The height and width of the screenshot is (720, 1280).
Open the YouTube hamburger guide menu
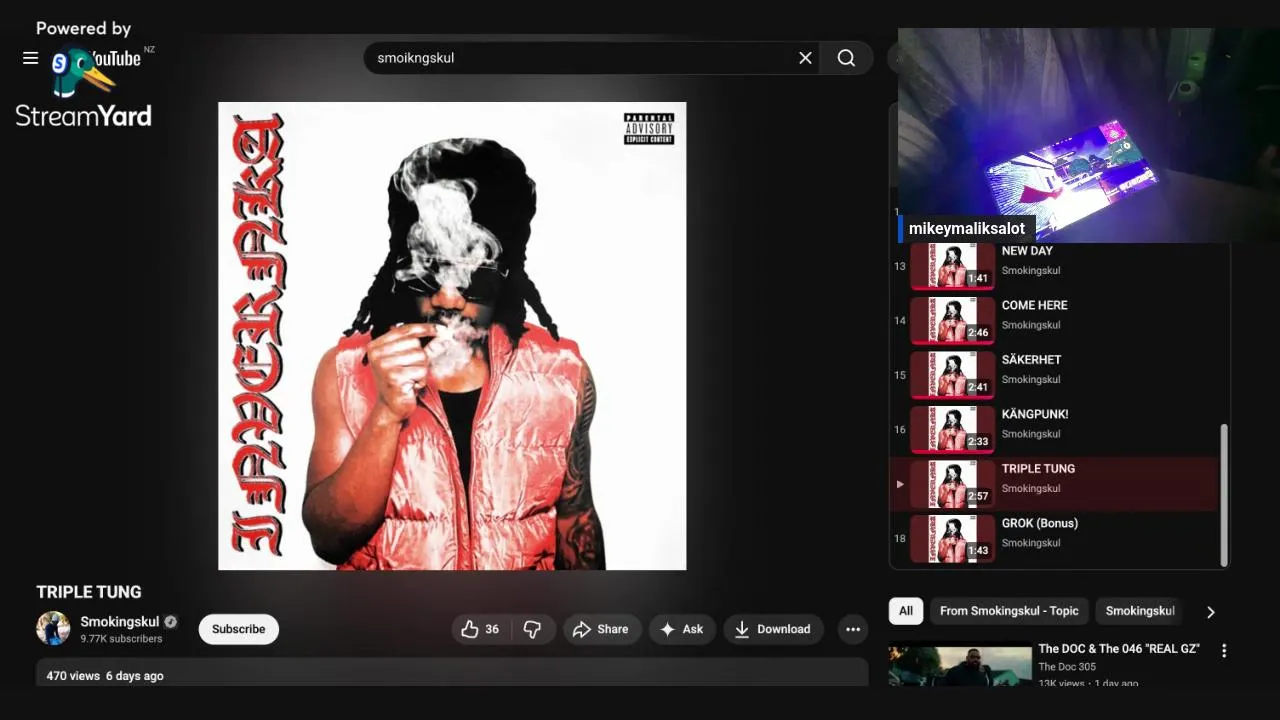click(x=31, y=58)
